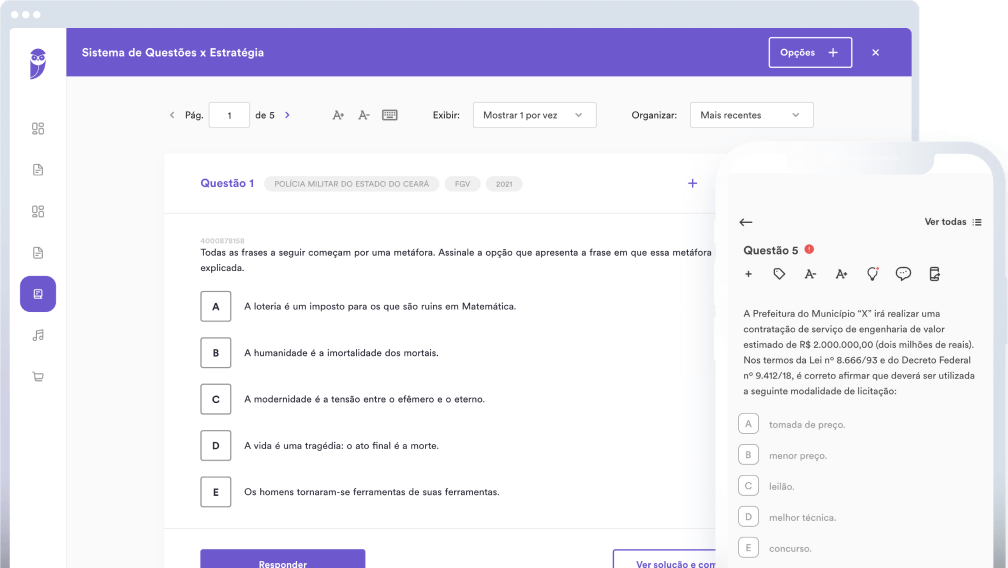
Task: Select answer option A about a loteria
Action: 215,306
